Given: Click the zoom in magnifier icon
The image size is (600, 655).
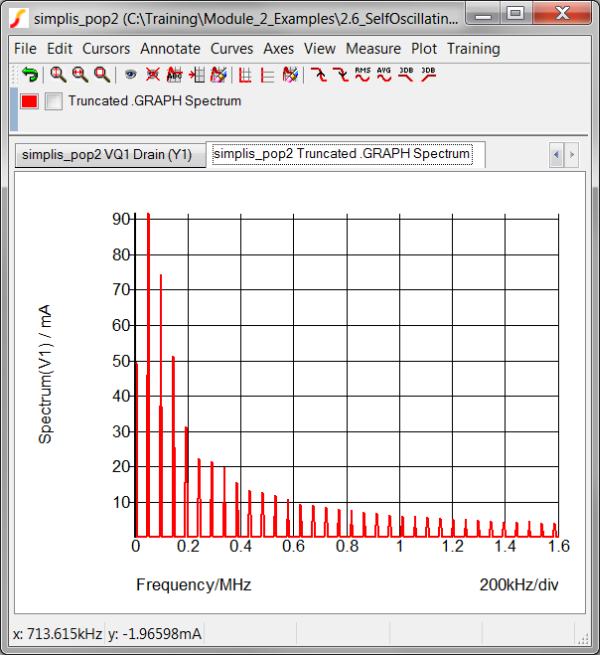Looking at the screenshot, I should point(80,75).
